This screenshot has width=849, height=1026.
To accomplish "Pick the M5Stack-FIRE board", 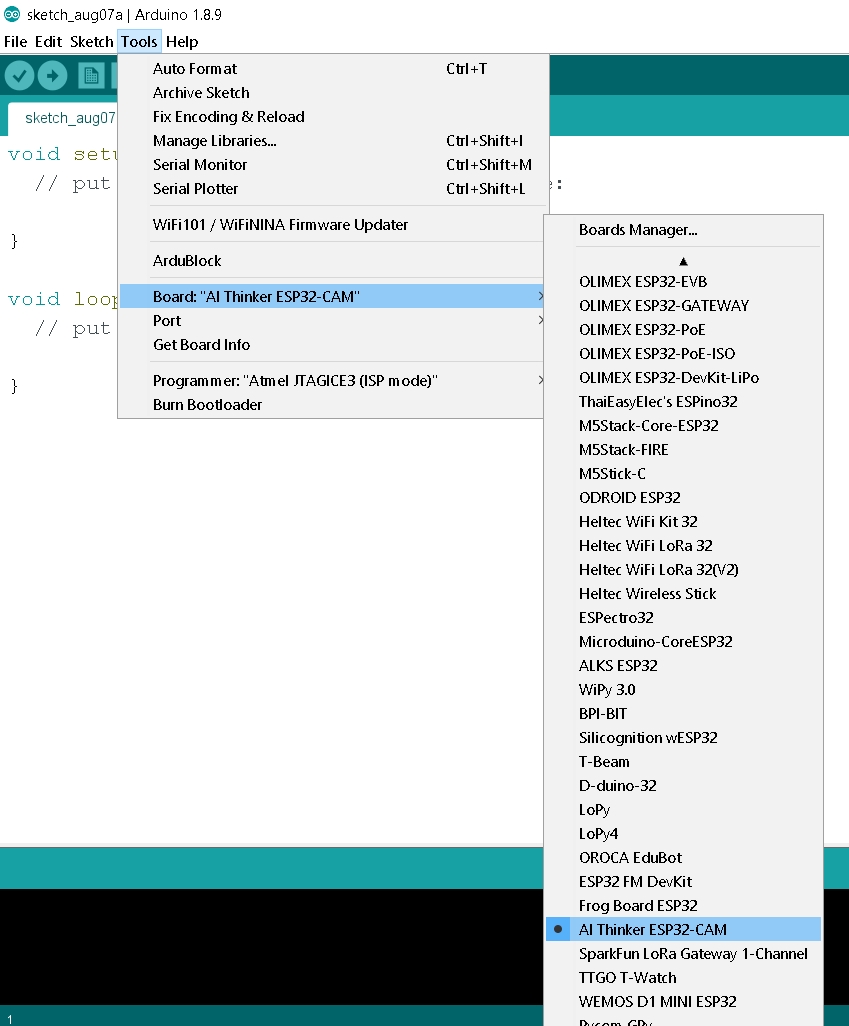I will pos(624,450).
